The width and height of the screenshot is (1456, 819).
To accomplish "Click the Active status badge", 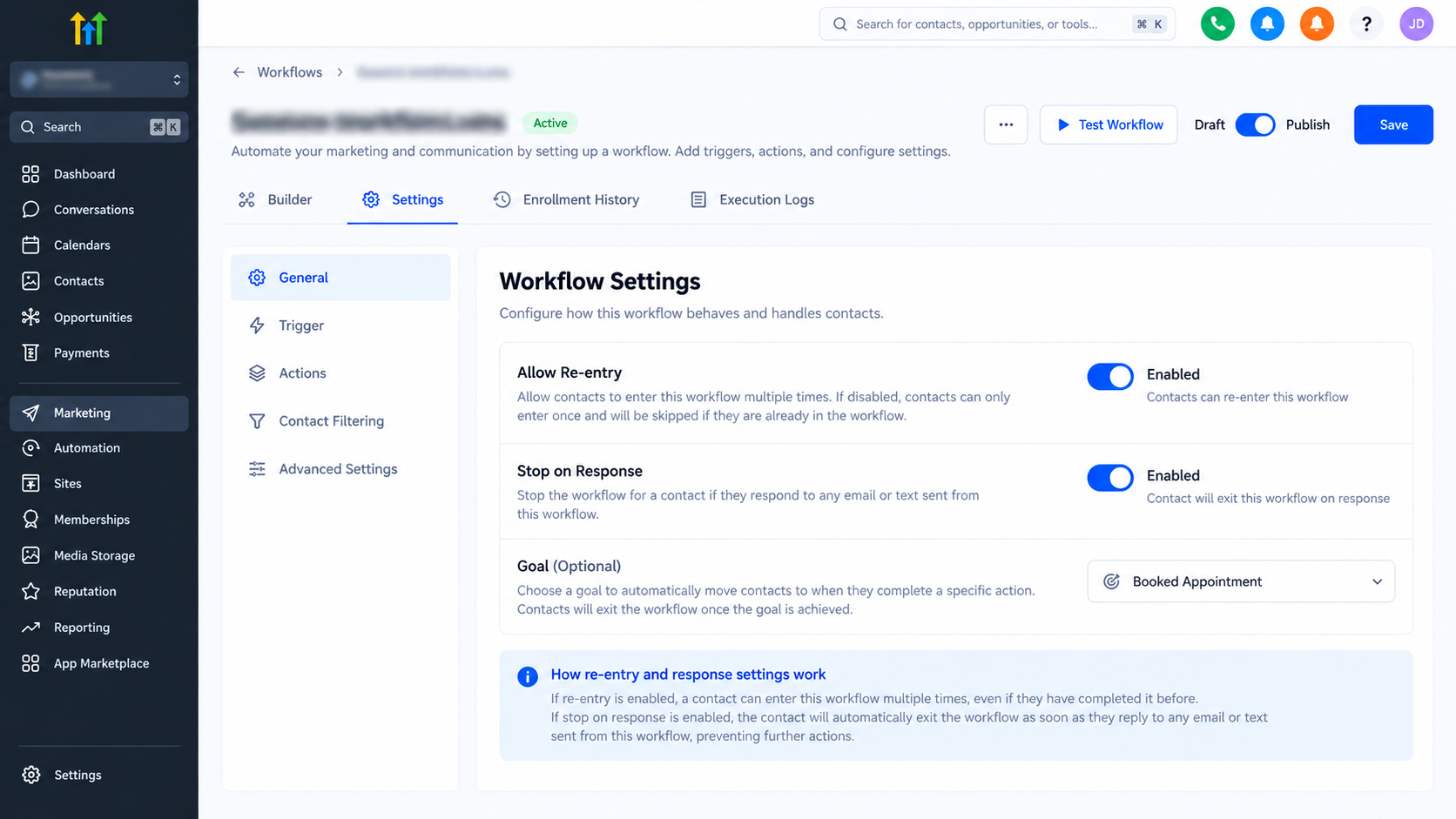I will pyautogui.click(x=550, y=123).
